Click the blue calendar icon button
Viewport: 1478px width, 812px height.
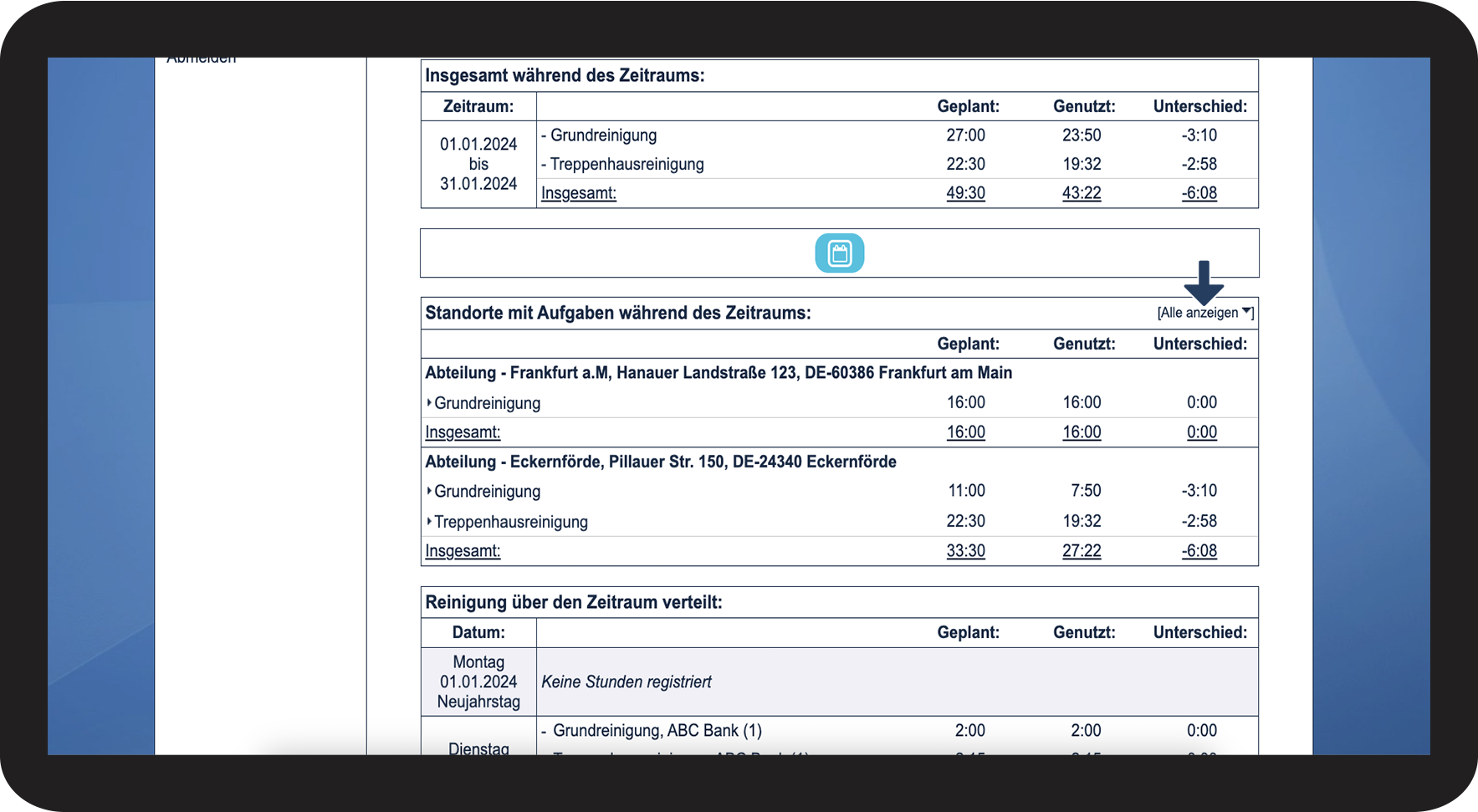pyautogui.click(x=839, y=253)
